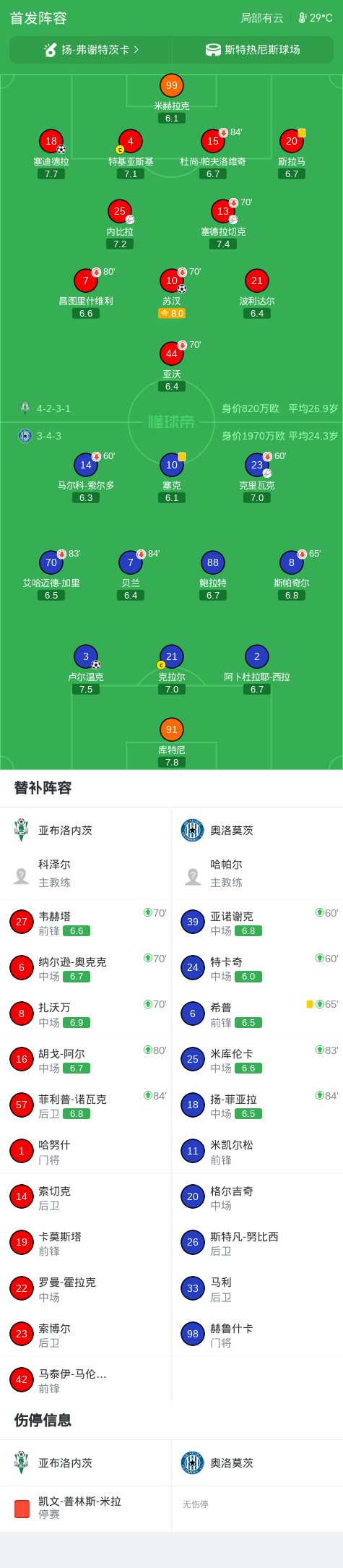Tap jersey 23 克里瓦克 on pitch
343x1568 pixels.
coord(257,465)
